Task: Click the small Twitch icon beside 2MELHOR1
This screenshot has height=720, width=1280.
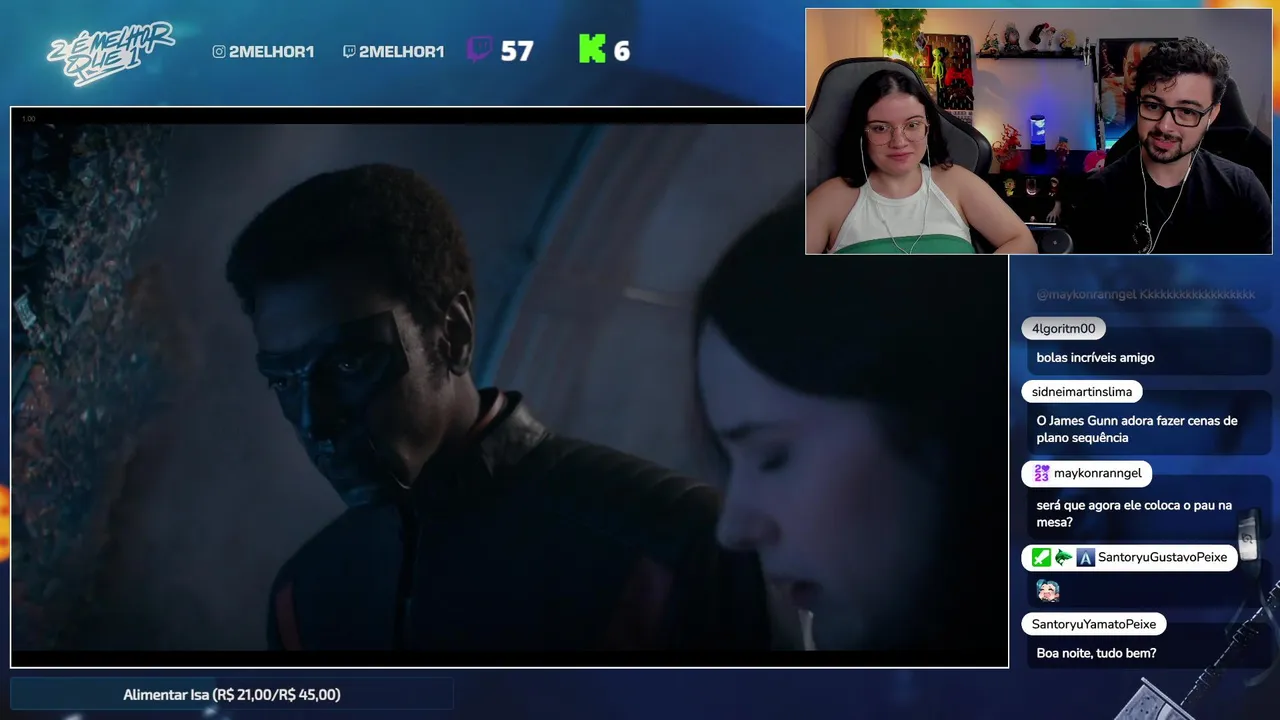Action: [349, 51]
